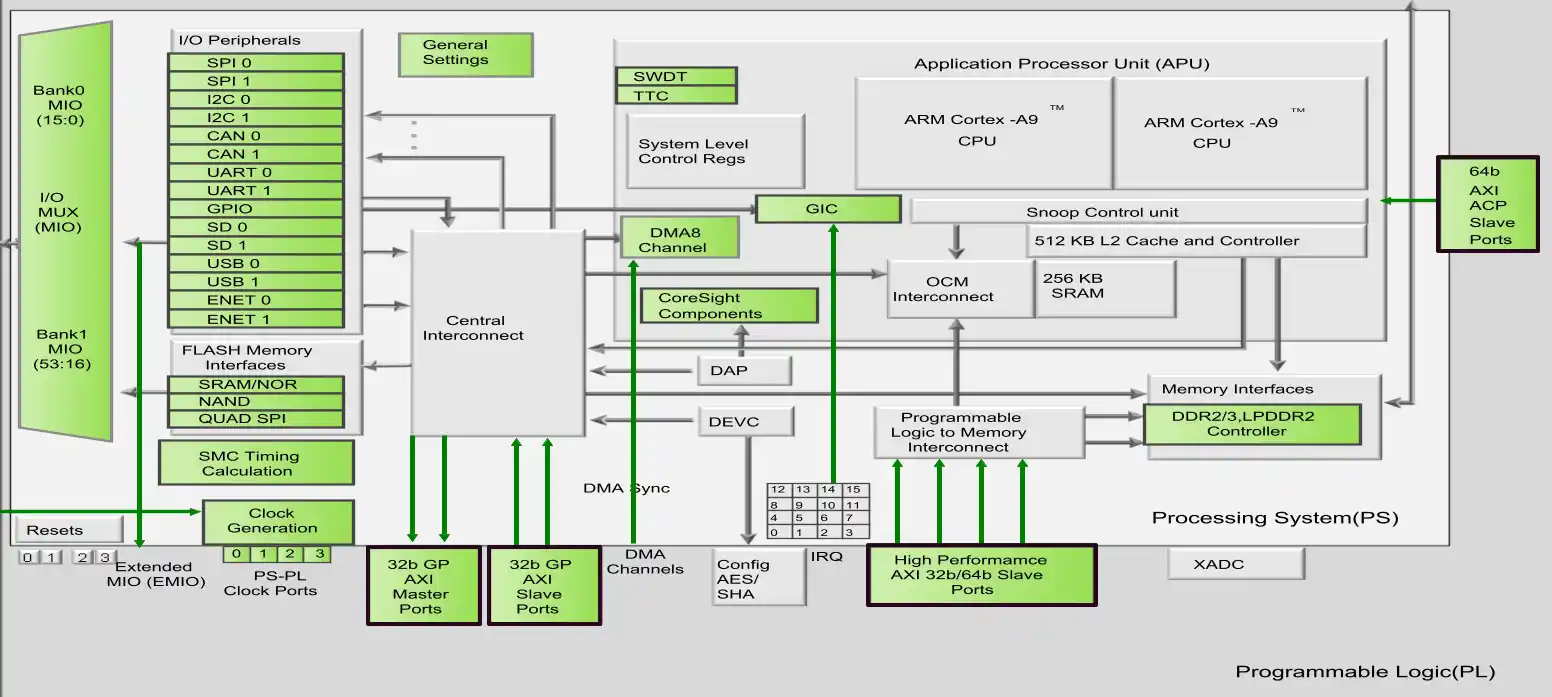This screenshot has width=1552, height=697.
Task: Click the 'Programmable Logic(PL)' label
Action: coord(1365,672)
